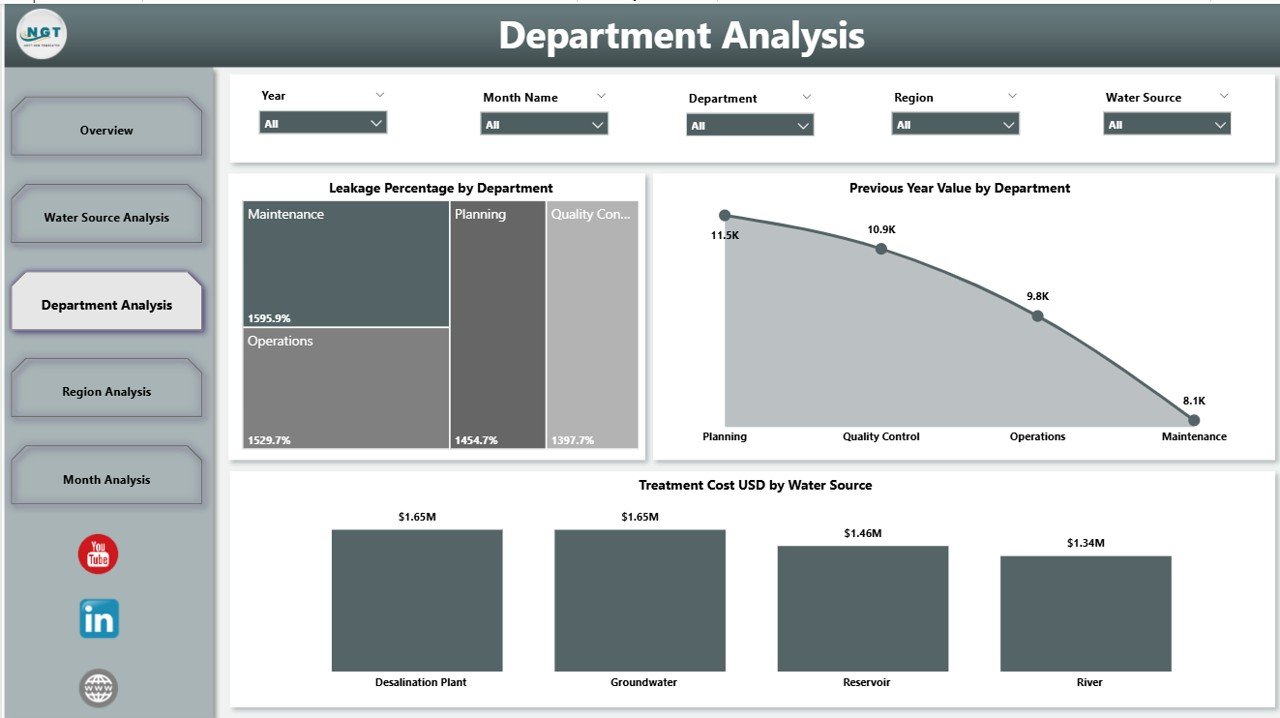Open the Department slicer dropdown
The width and height of the screenshot is (1280, 718).
click(x=803, y=123)
